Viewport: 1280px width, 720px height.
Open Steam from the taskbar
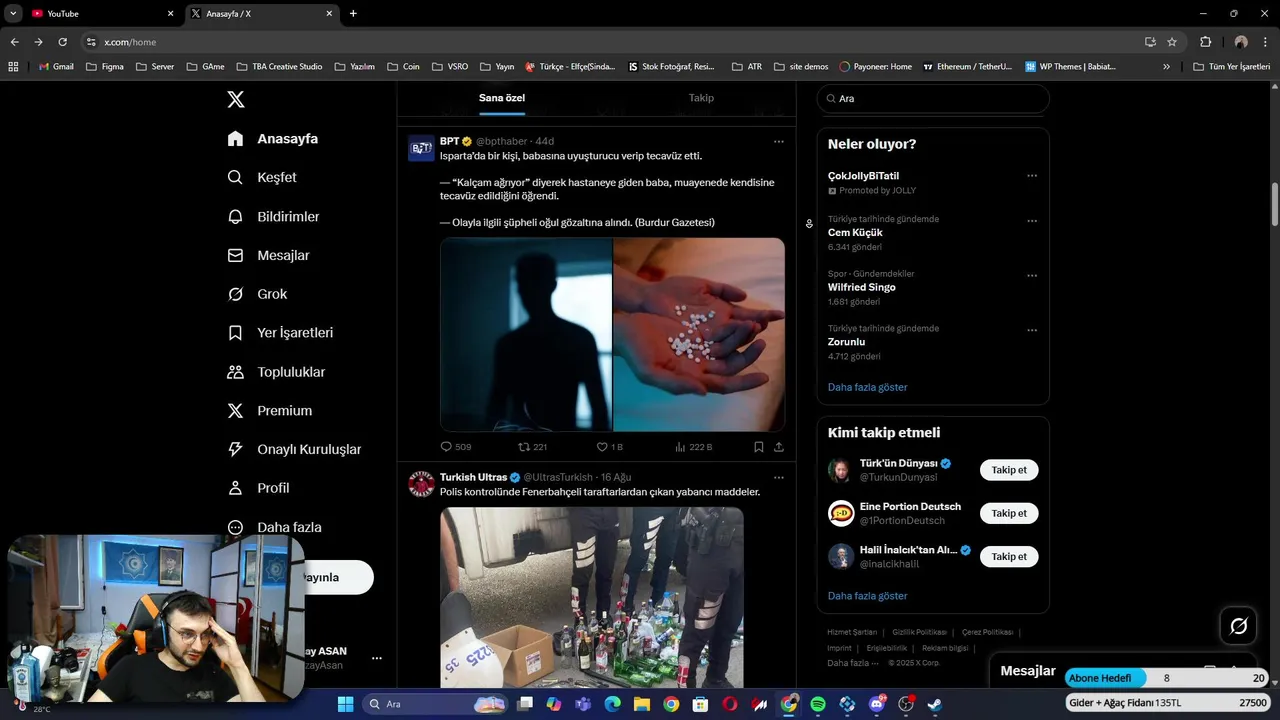[x=935, y=704]
